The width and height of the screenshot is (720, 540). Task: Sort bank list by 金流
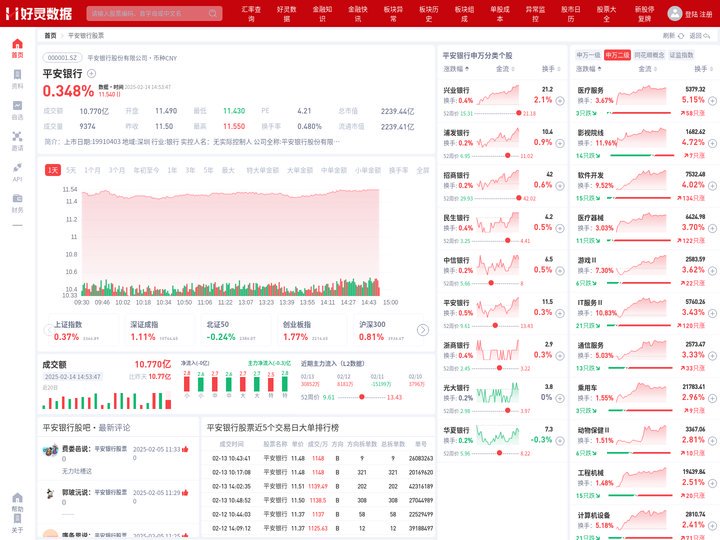505,69
